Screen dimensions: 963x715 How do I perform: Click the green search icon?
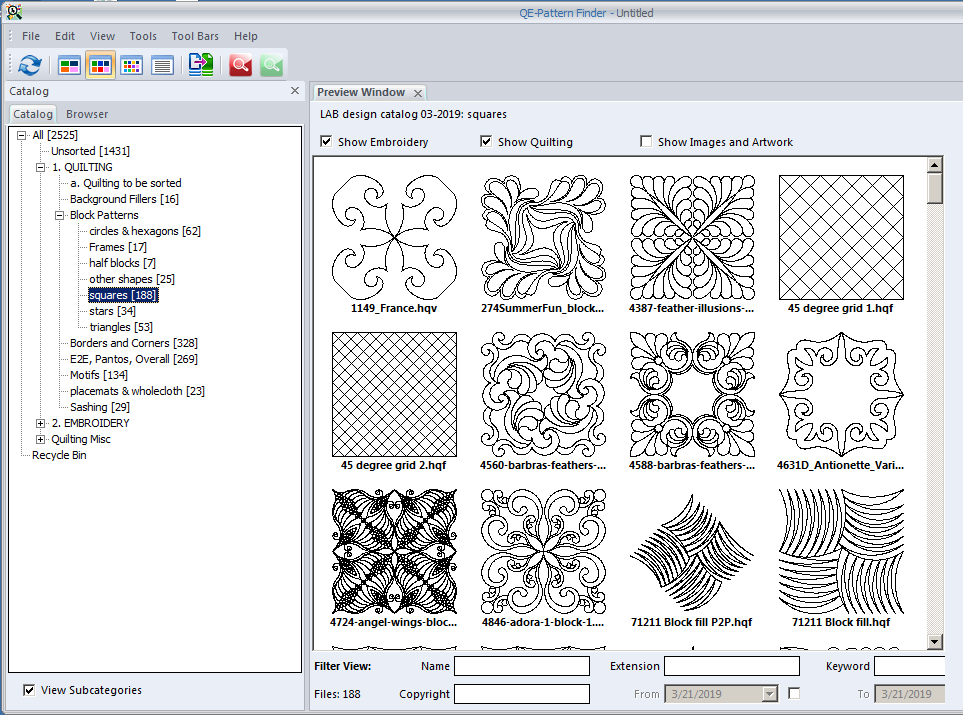point(271,65)
